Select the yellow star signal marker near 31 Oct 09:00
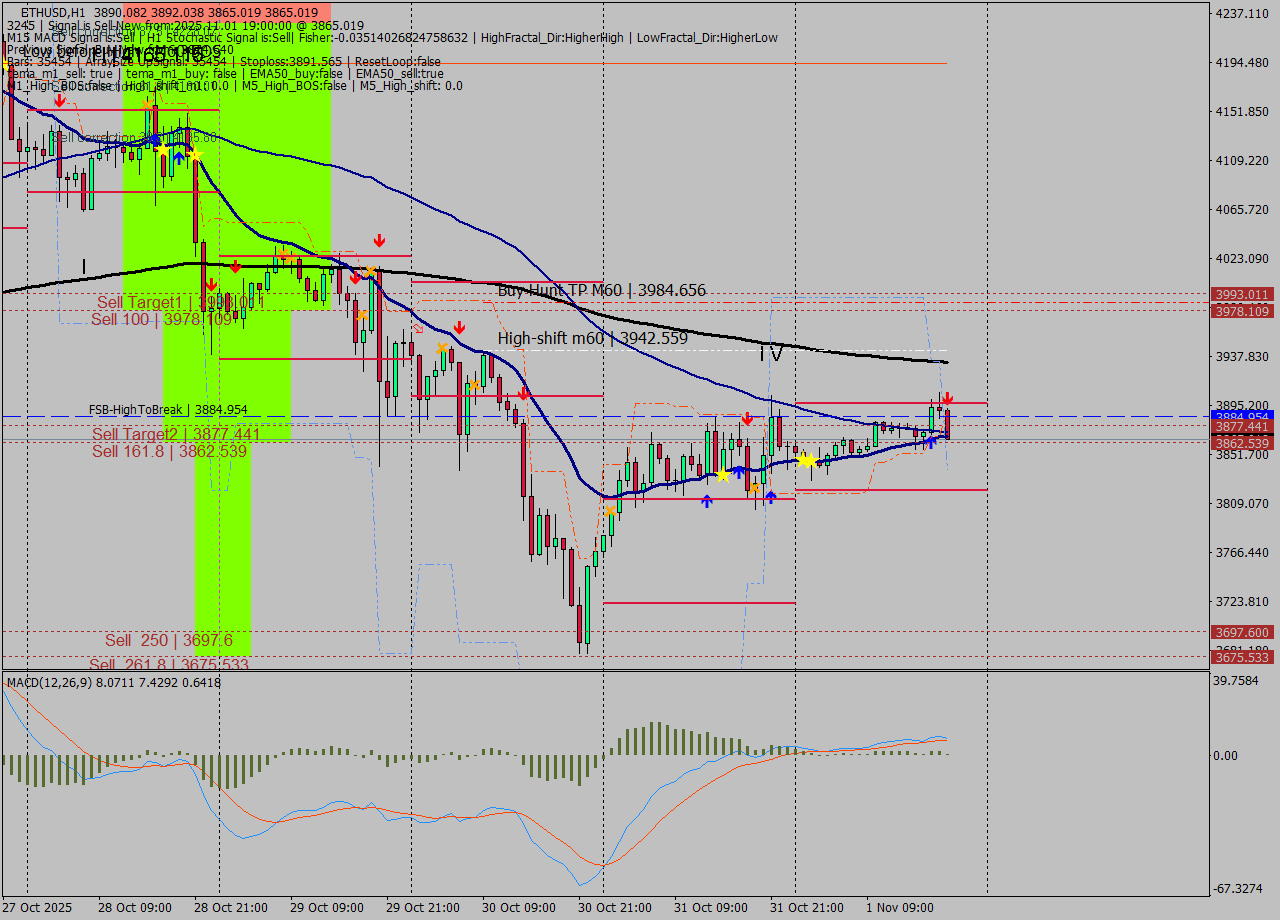This screenshot has height=920, width=1280. click(723, 475)
